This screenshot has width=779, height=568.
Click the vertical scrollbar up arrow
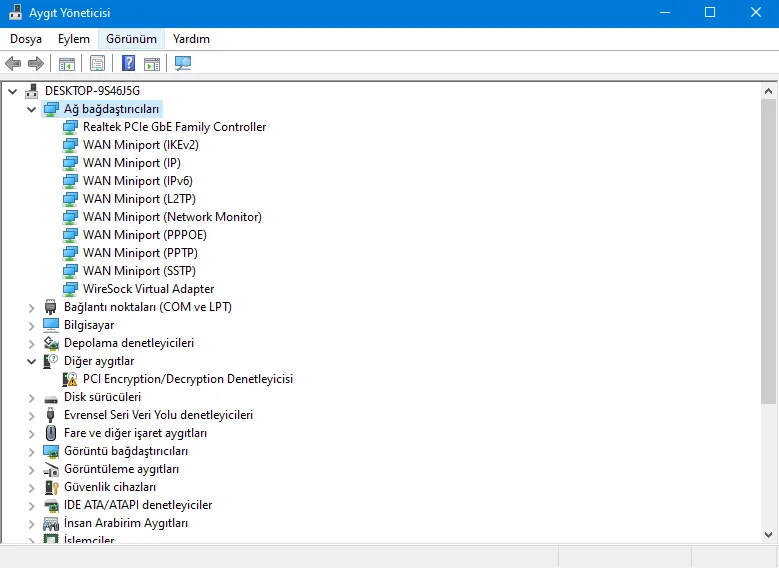coord(768,91)
